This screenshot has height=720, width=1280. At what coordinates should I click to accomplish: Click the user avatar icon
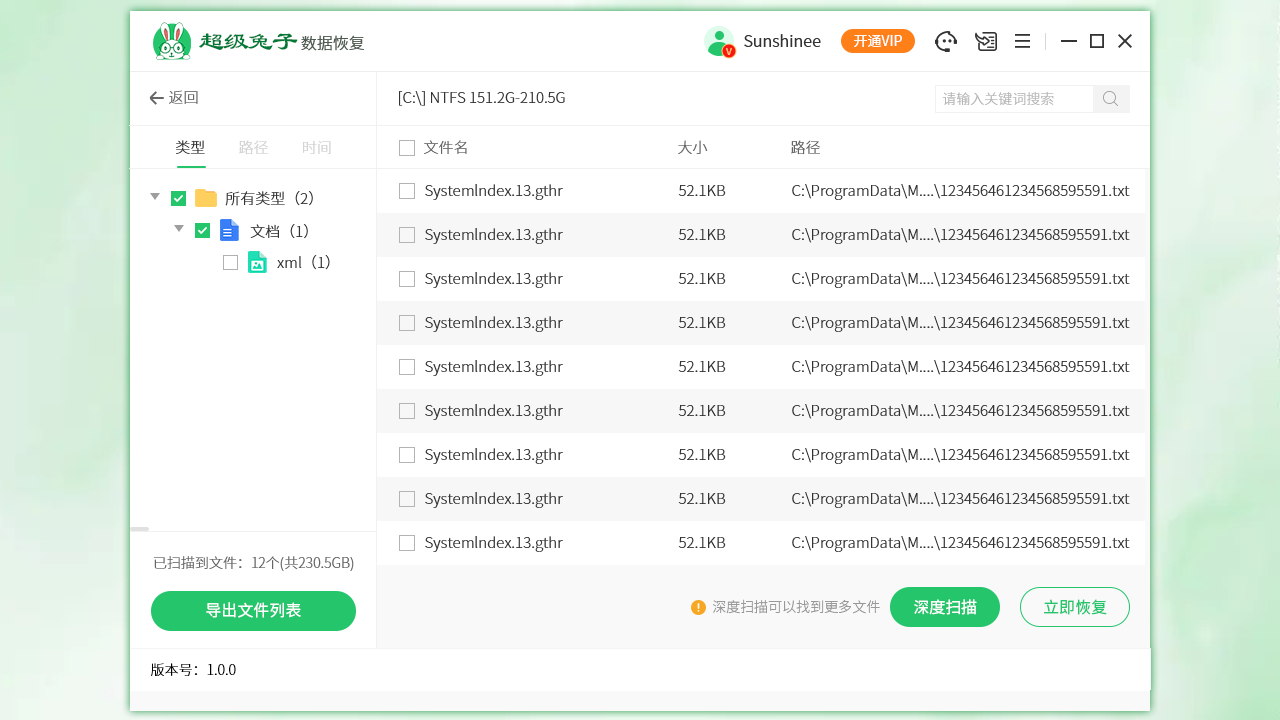click(719, 41)
